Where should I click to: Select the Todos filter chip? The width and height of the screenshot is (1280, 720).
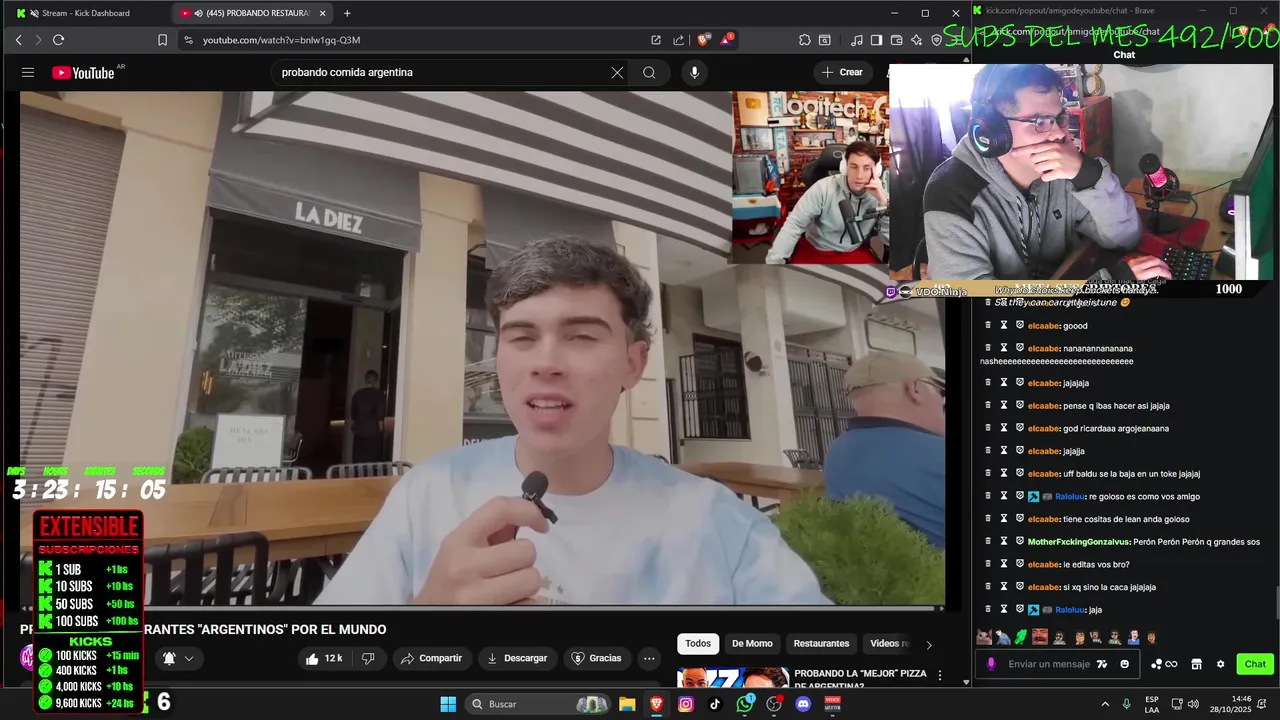click(x=698, y=644)
